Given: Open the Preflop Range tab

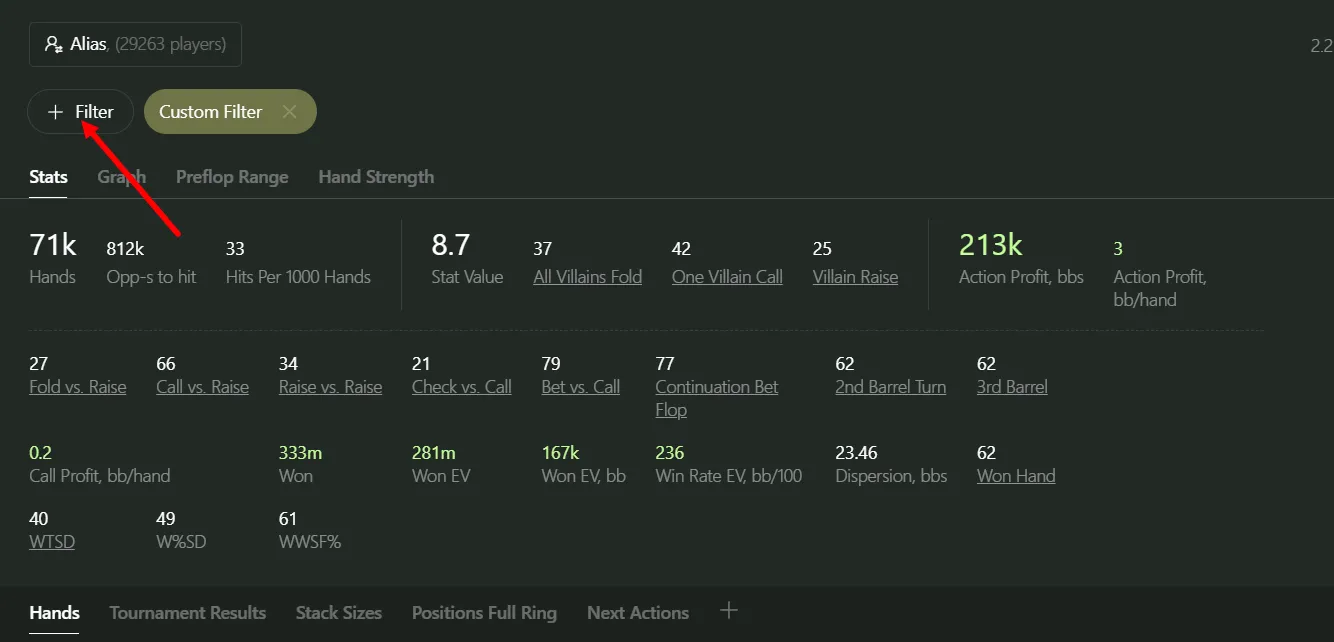Looking at the screenshot, I should [x=232, y=177].
